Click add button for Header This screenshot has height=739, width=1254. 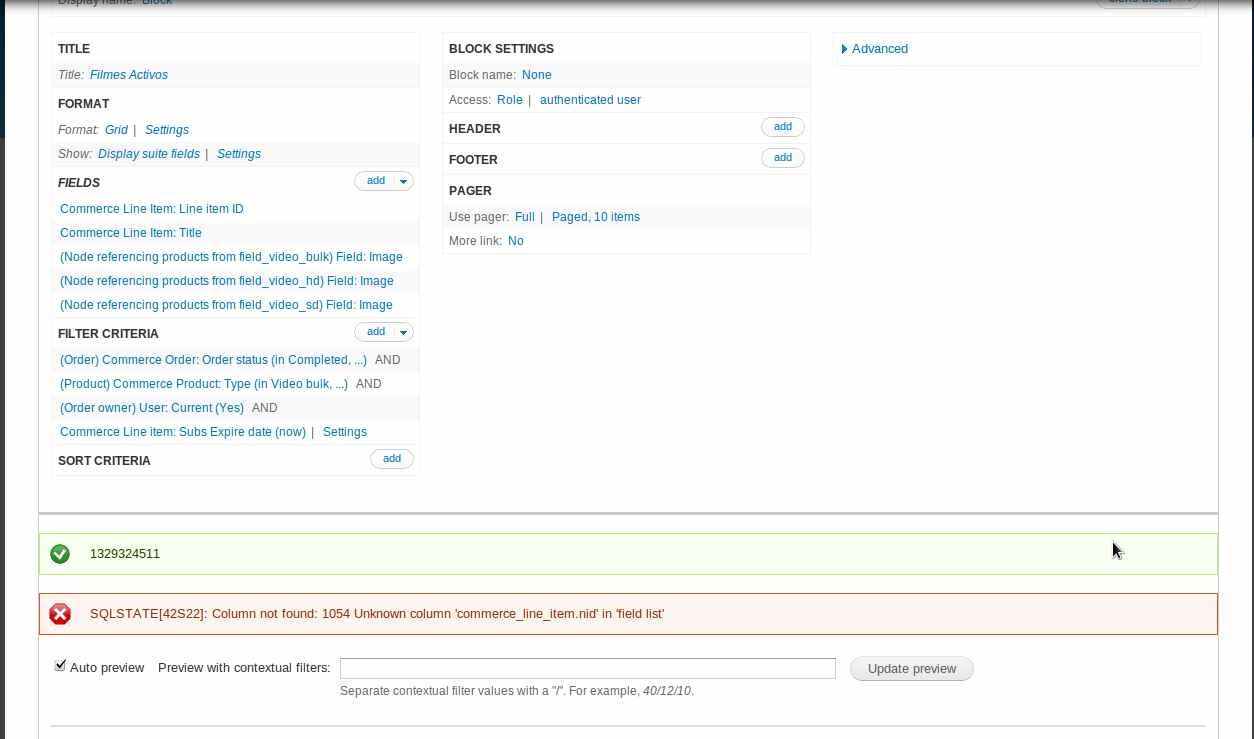[783, 127]
